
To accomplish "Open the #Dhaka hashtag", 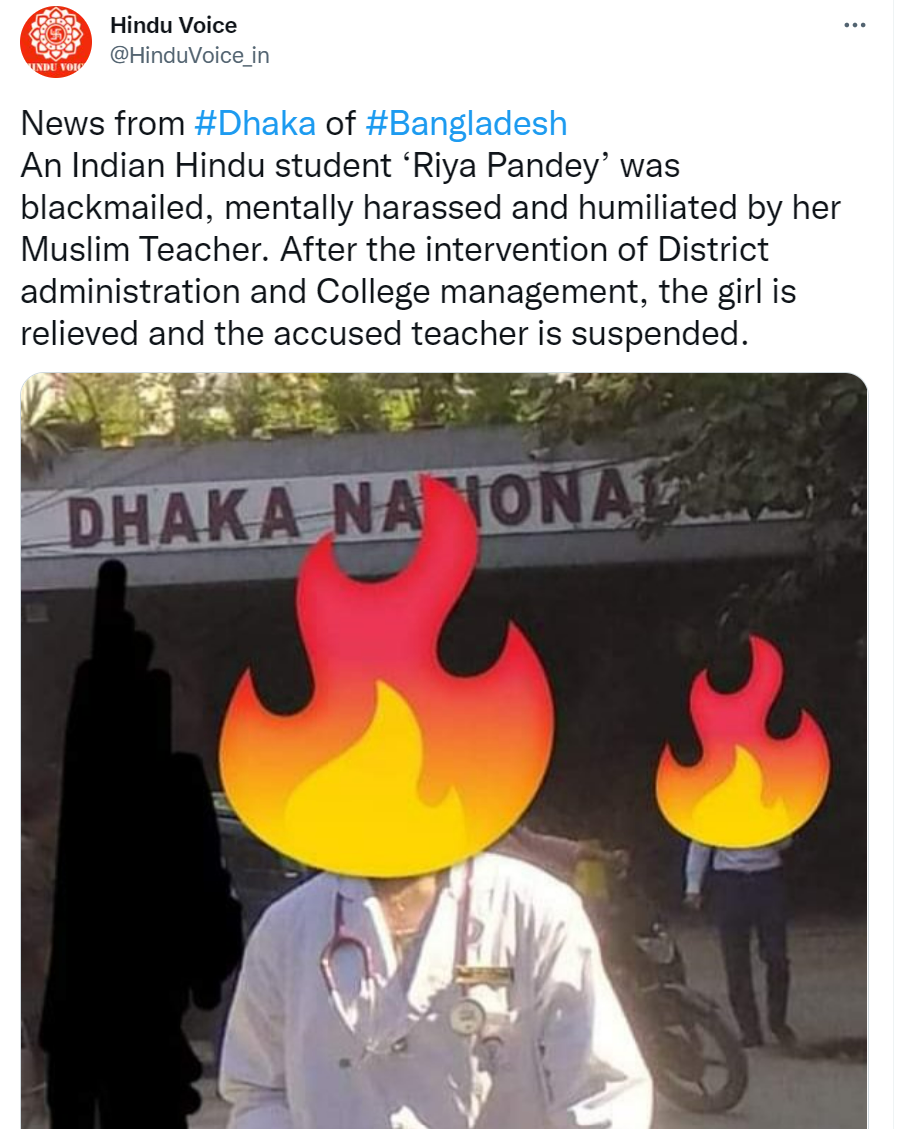I will click(255, 123).
